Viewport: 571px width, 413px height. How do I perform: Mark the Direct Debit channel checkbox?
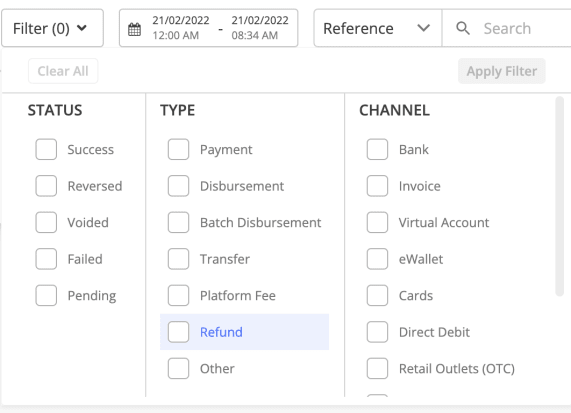(377, 332)
